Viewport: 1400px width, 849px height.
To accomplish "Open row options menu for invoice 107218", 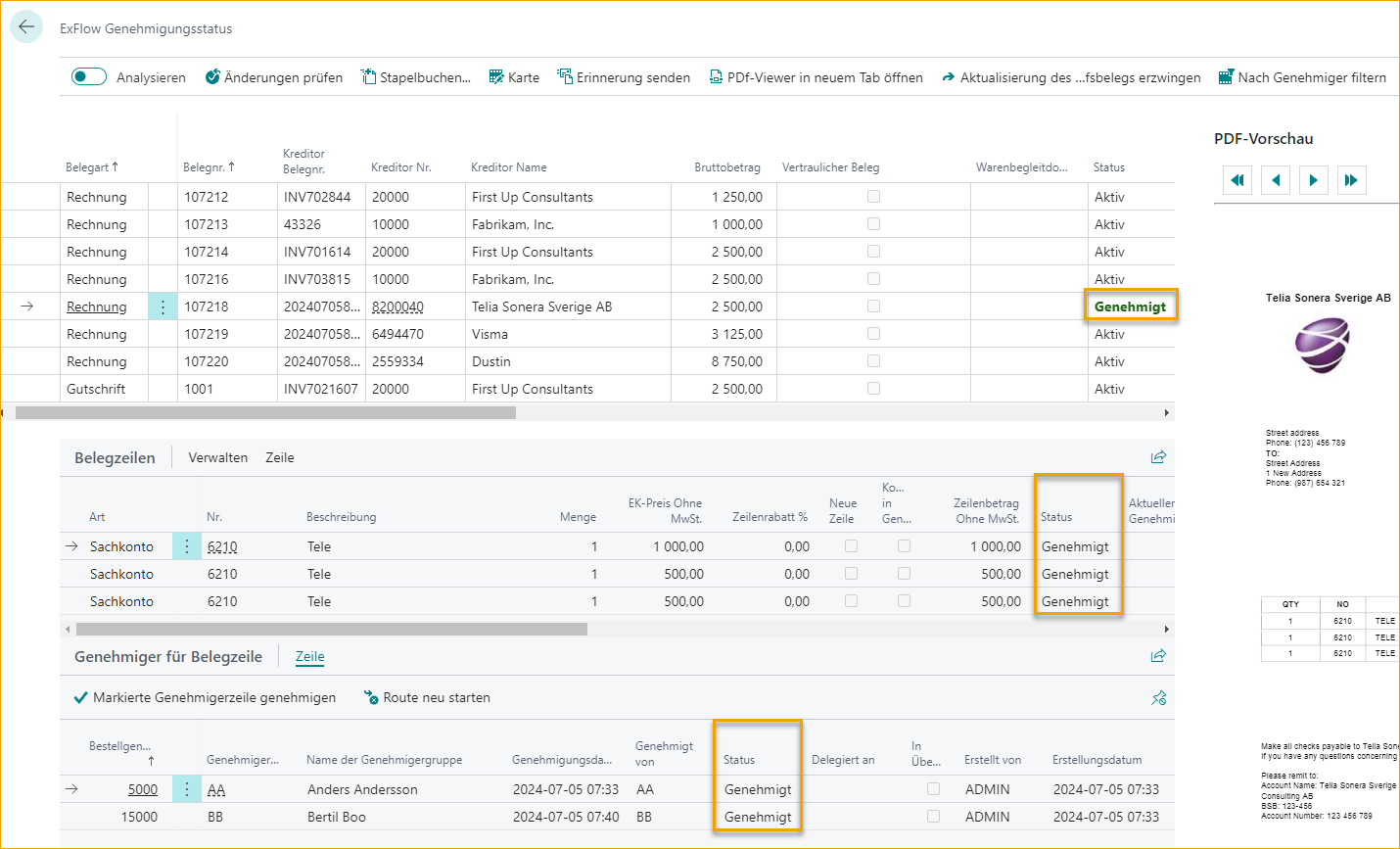I will (x=163, y=307).
